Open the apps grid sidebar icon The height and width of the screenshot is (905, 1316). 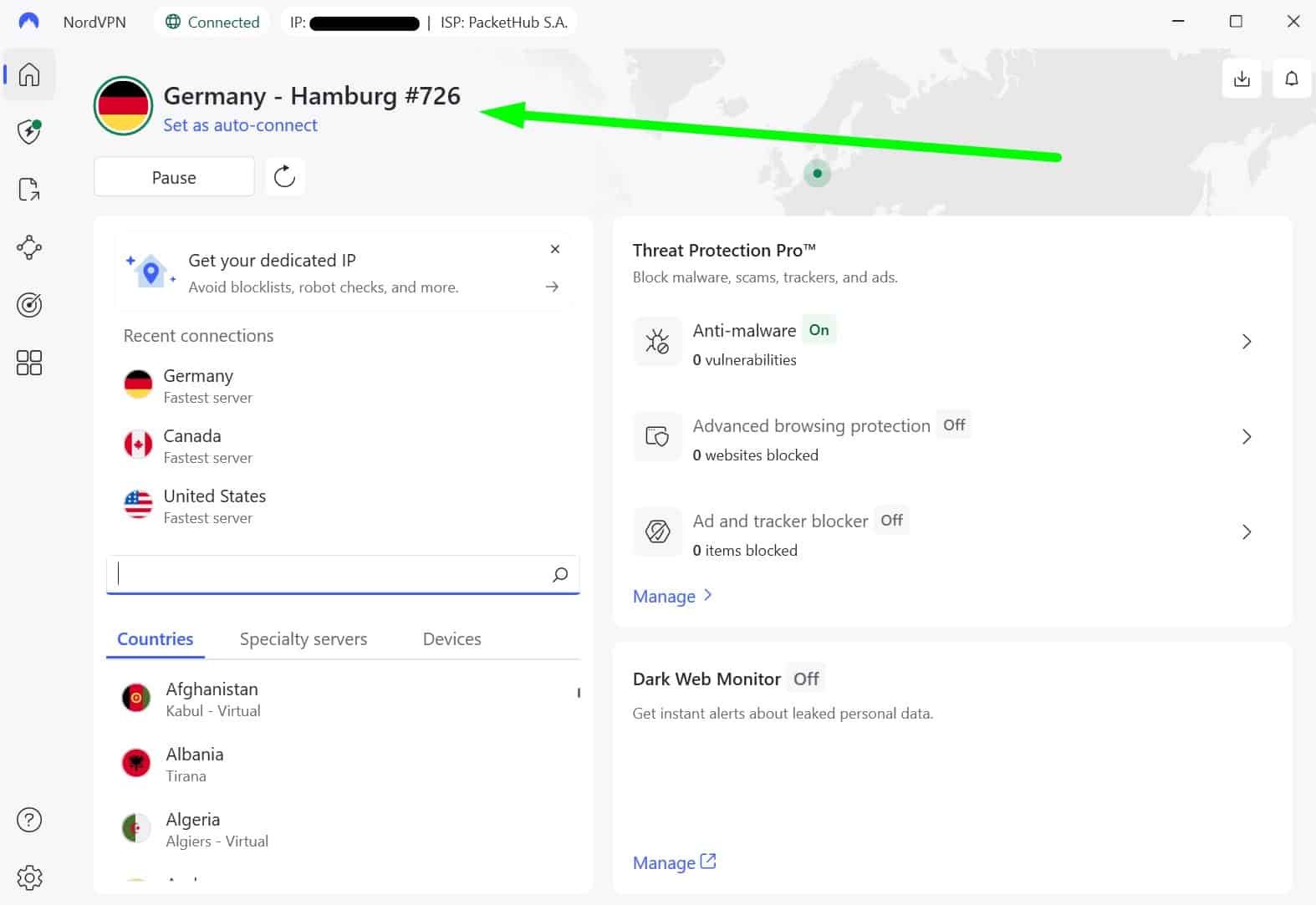click(x=29, y=363)
